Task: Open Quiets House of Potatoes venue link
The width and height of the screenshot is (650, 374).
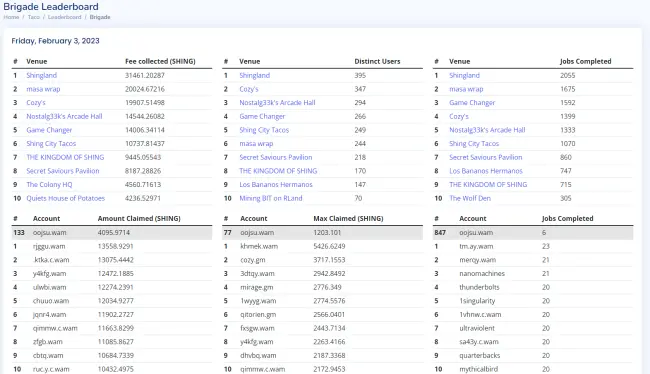Action: pos(65,199)
